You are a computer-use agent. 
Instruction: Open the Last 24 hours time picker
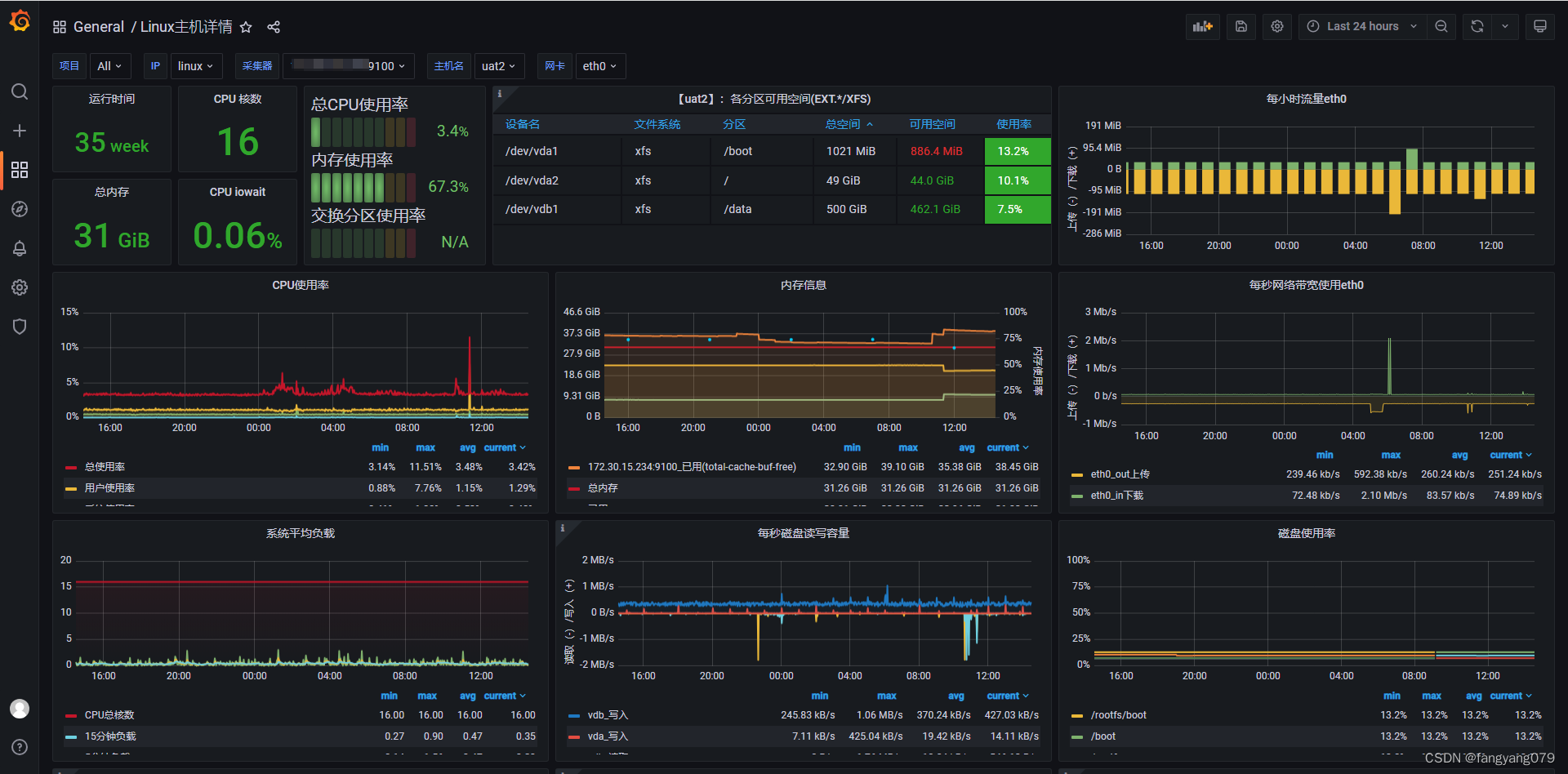pos(1362,26)
